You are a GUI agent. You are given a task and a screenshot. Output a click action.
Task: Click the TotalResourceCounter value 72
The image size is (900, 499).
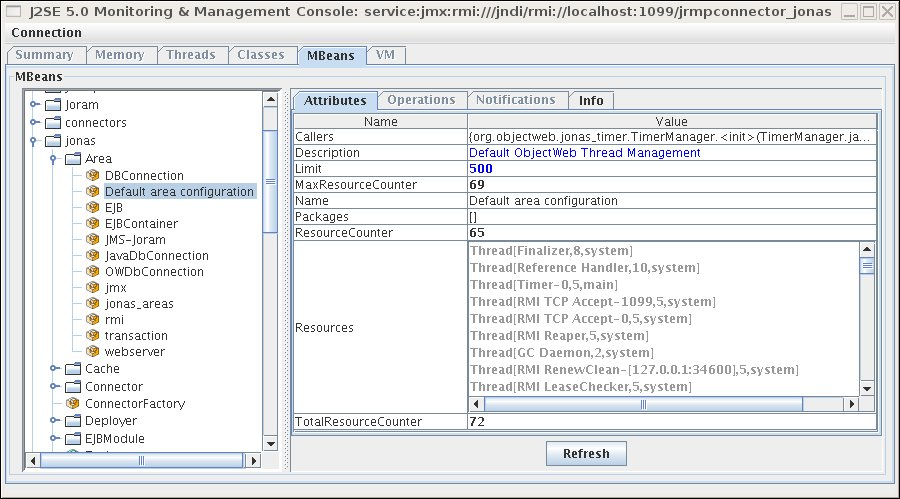(x=477, y=421)
